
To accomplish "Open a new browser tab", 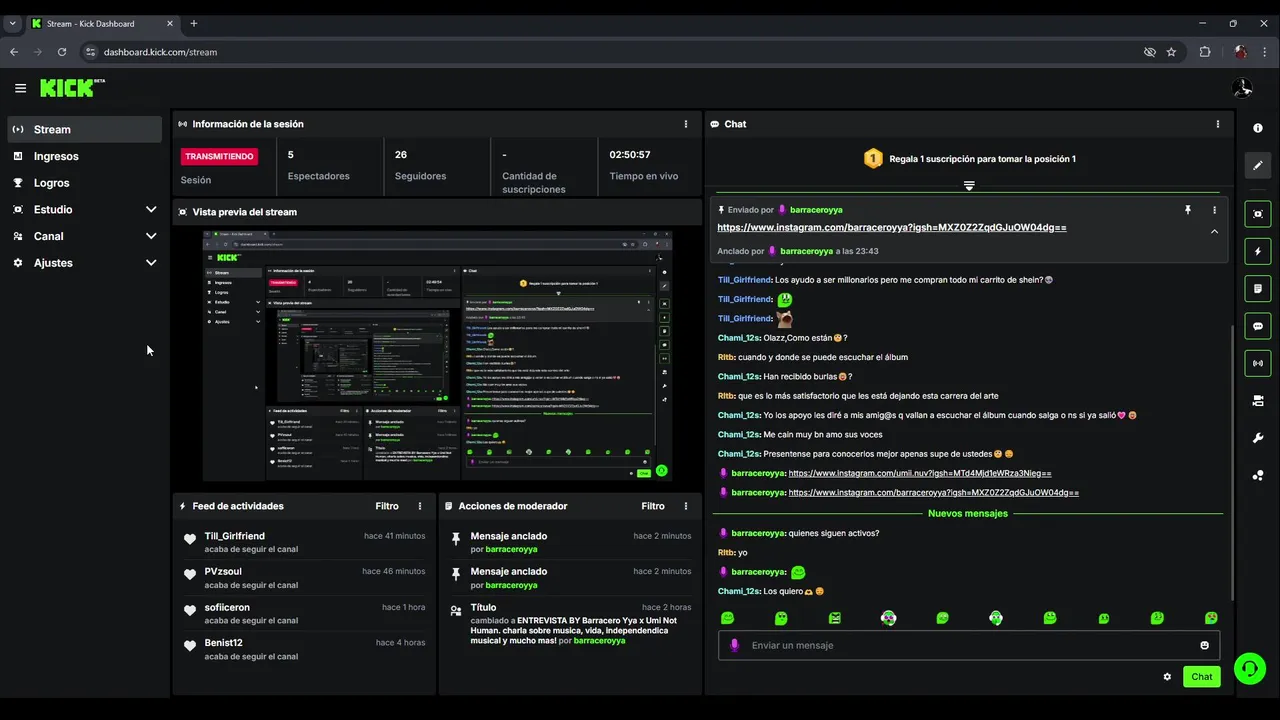I will 194,23.
